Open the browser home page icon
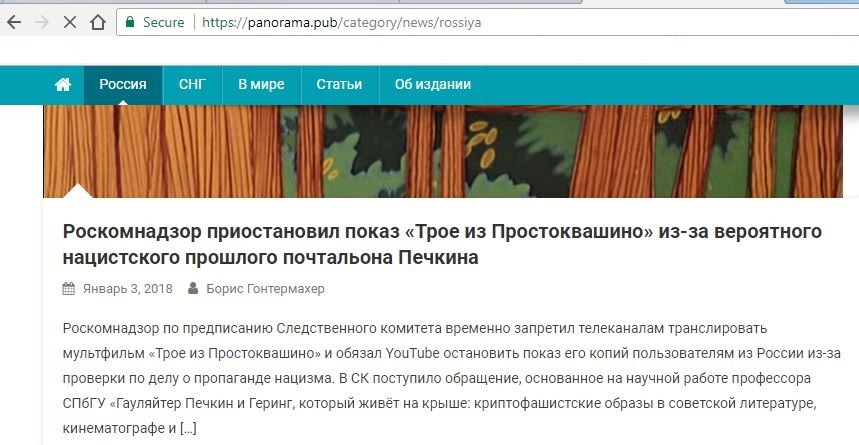The width and height of the screenshot is (859, 445). 98,22
